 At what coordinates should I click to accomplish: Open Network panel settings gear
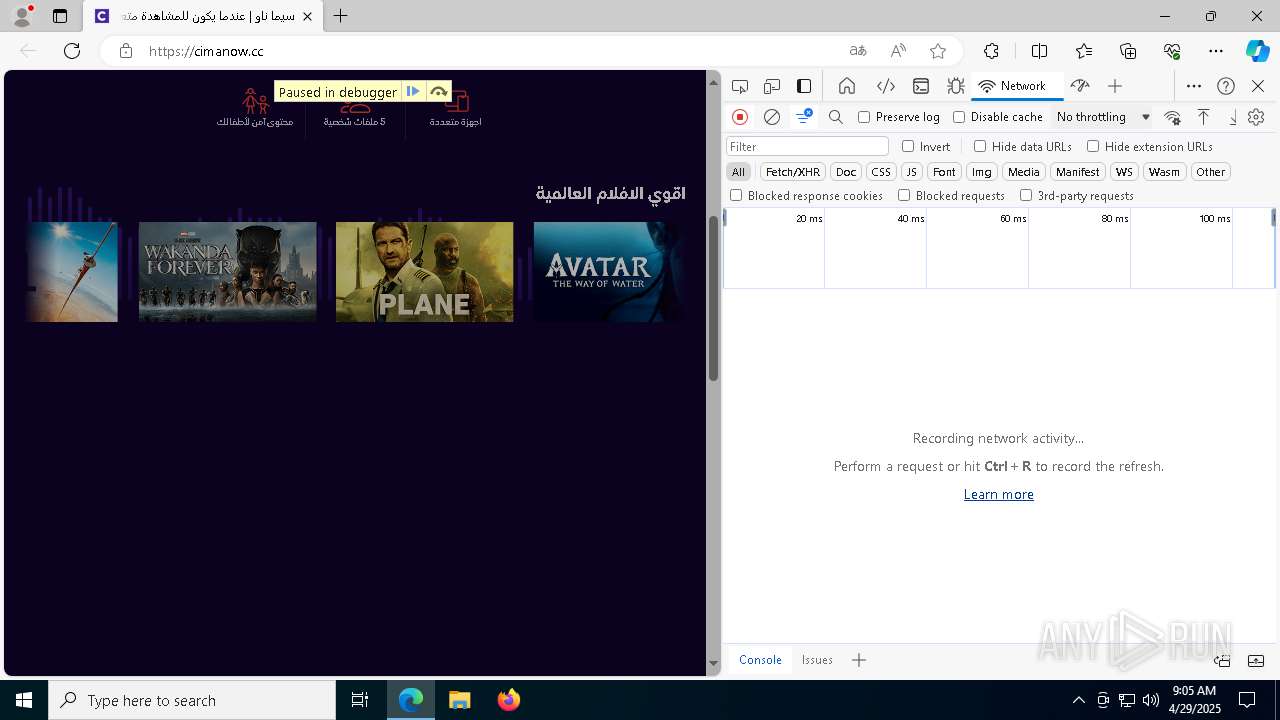point(1256,117)
